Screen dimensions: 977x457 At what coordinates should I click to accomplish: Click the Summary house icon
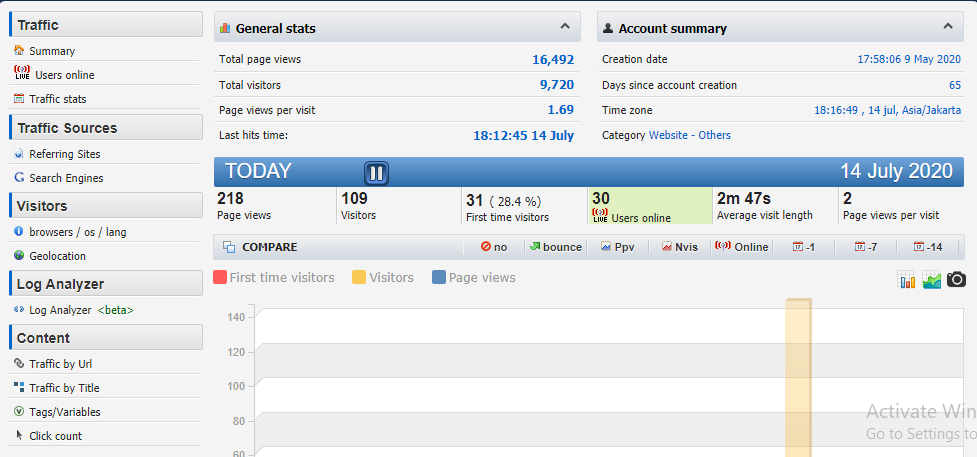tap(19, 50)
